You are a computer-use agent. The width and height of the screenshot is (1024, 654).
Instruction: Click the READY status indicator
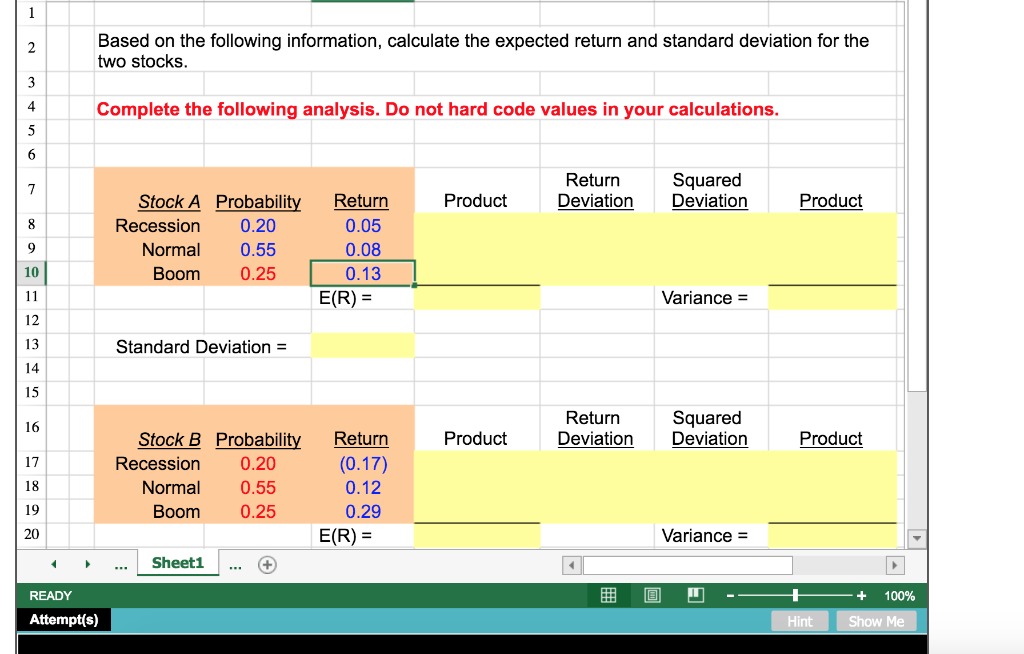[50, 596]
